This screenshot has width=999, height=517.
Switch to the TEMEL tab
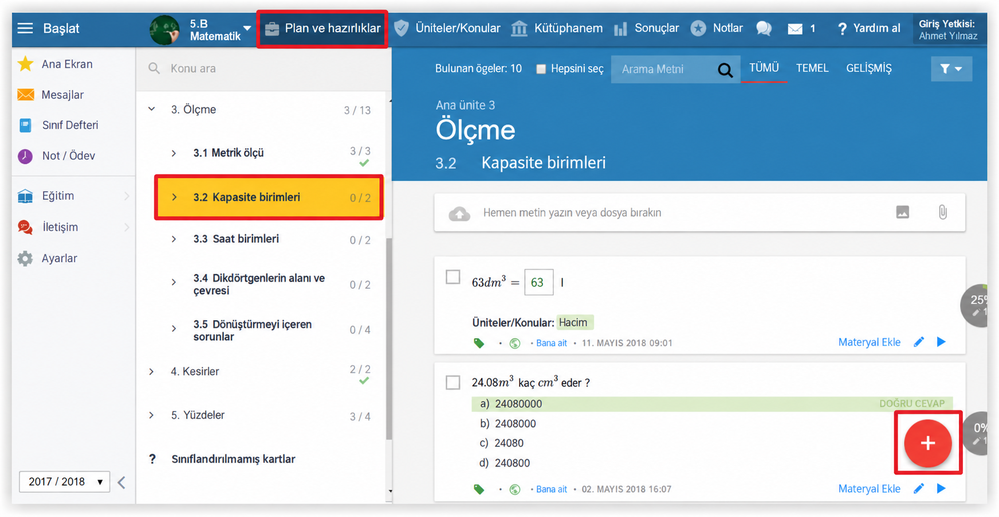tap(812, 68)
